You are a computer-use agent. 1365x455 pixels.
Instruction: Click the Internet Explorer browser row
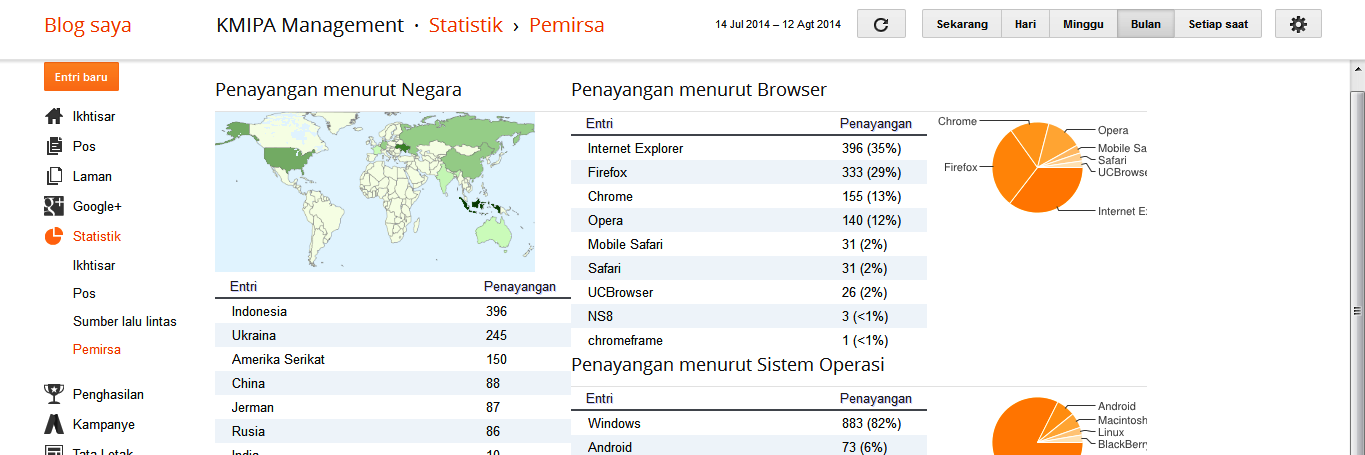749,148
